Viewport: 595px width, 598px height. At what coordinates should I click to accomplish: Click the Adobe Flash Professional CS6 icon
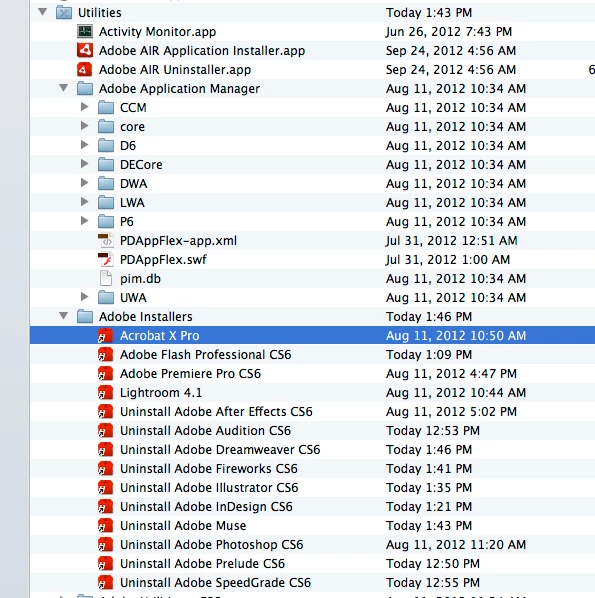[106, 355]
